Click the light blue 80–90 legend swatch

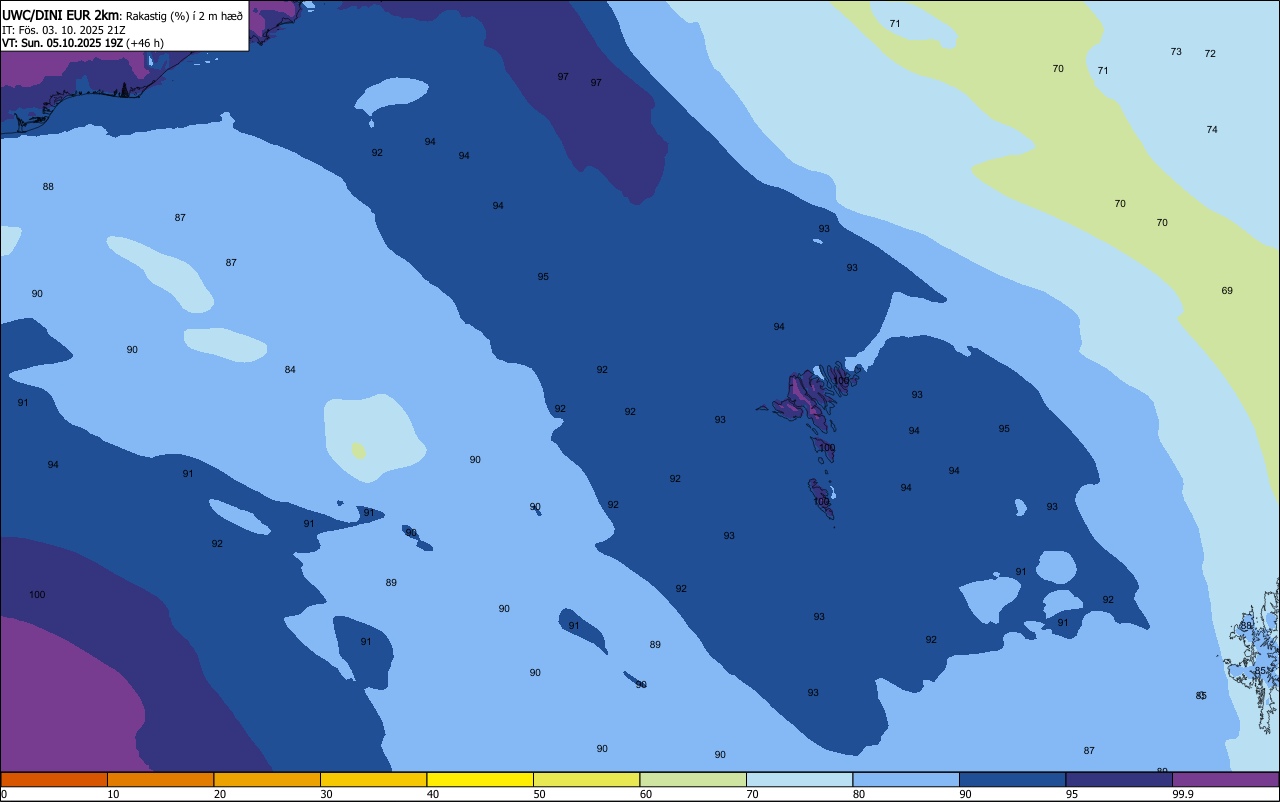point(906,779)
